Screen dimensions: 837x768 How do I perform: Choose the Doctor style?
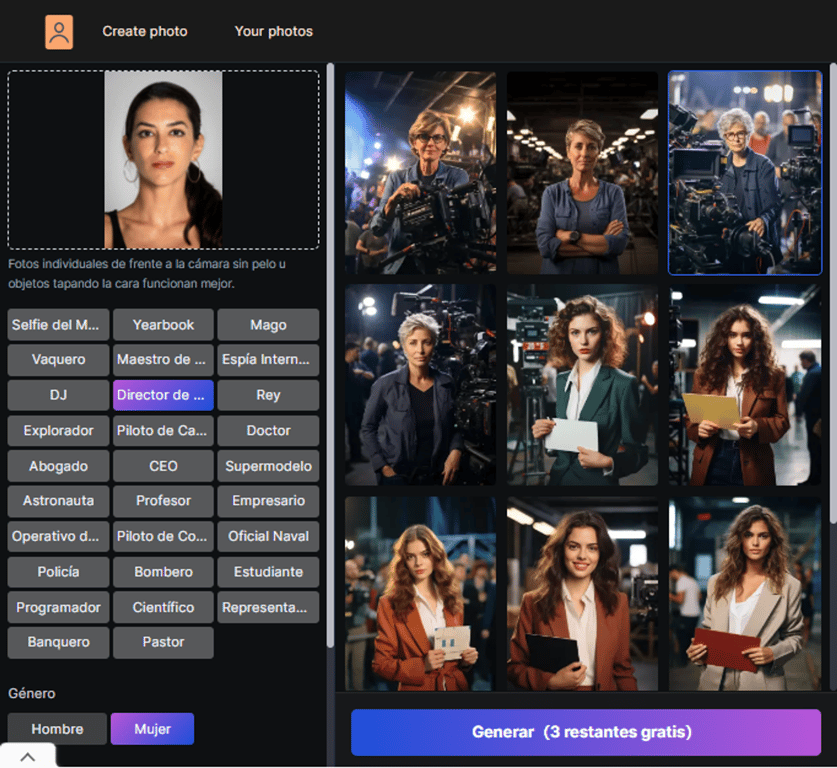tap(268, 431)
